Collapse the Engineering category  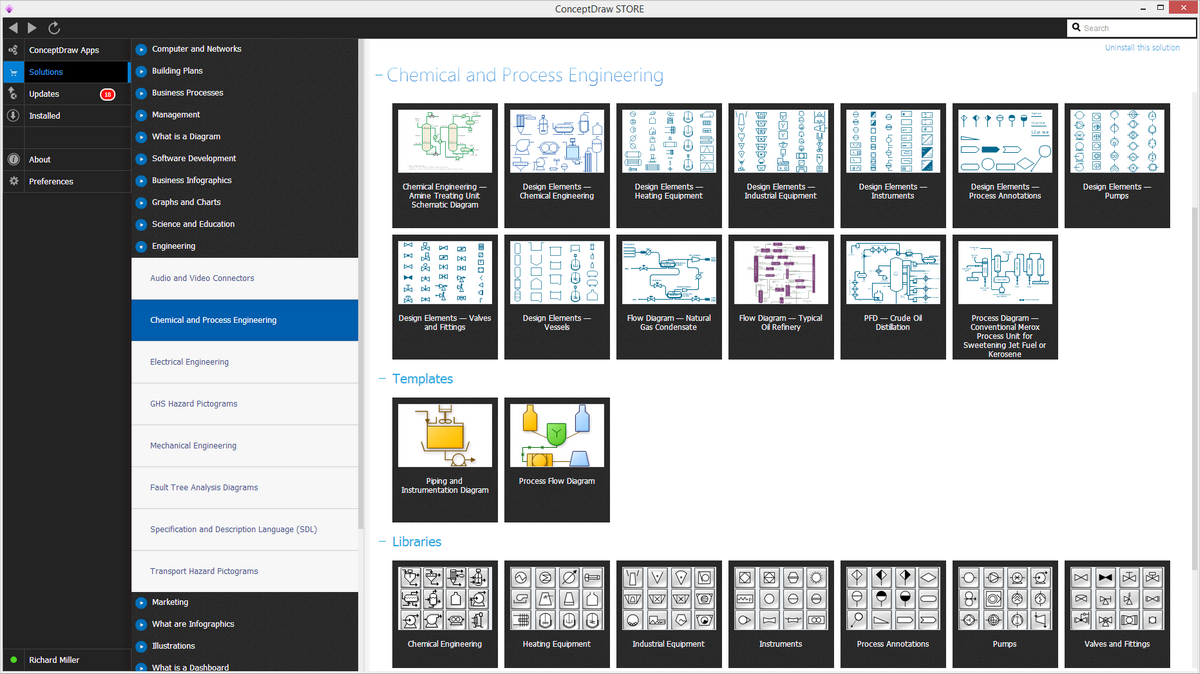[142, 247]
